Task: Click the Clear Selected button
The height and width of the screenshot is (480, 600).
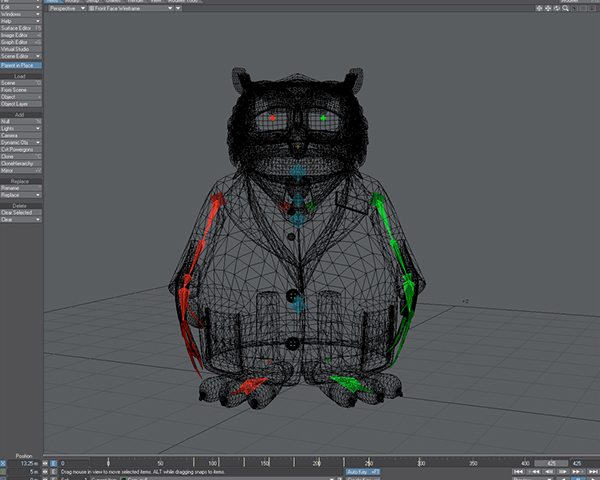Action: pyautogui.click(x=21, y=212)
